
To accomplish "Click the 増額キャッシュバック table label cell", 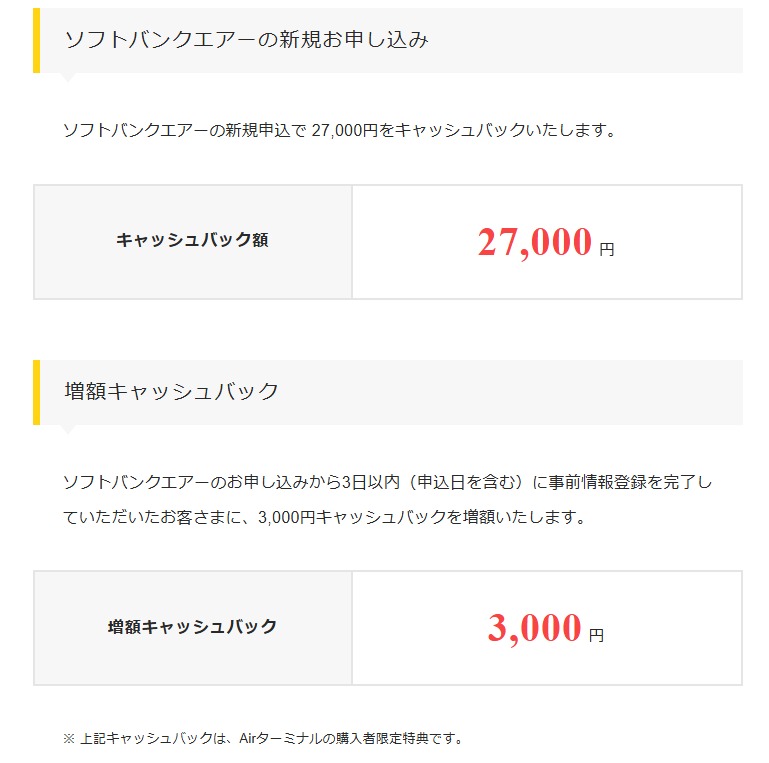I will 193,628.
